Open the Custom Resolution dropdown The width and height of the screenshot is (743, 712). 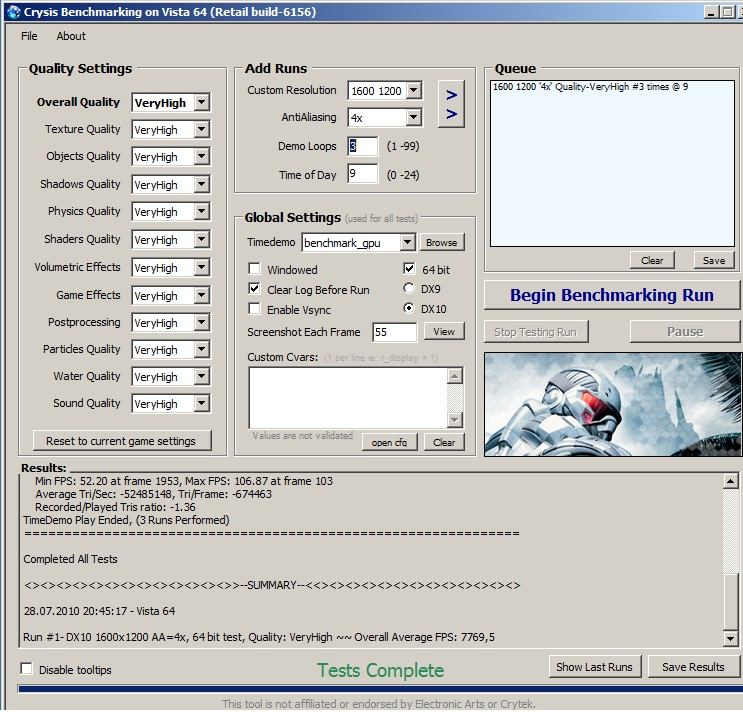414,90
